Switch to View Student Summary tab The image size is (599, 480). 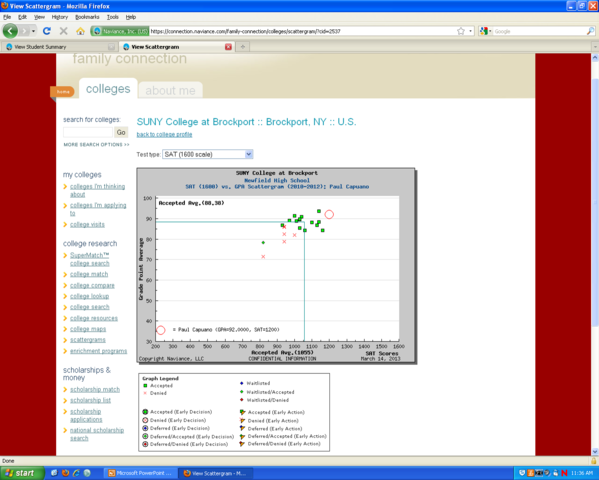[x=59, y=47]
